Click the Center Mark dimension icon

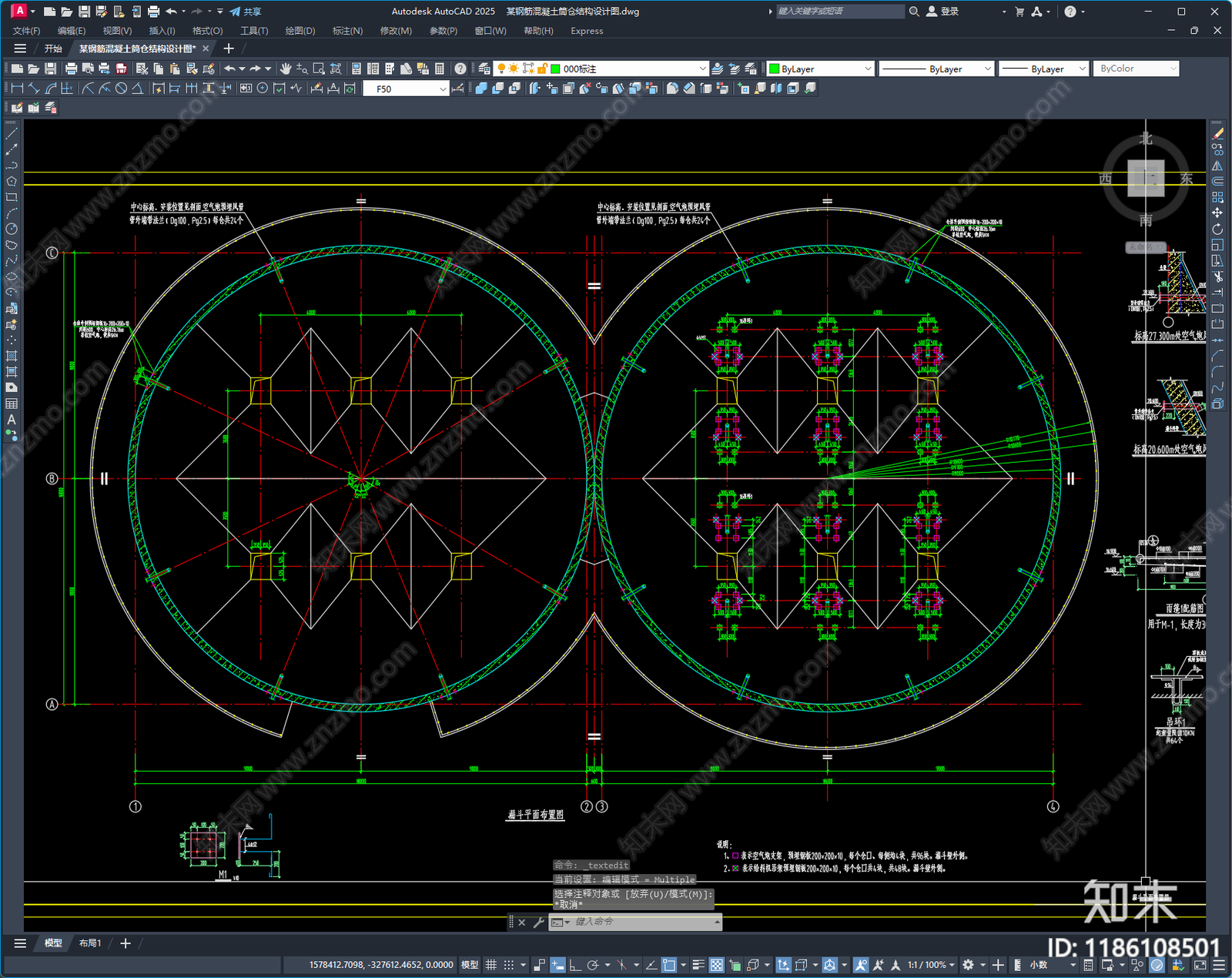pyautogui.click(x=263, y=89)
